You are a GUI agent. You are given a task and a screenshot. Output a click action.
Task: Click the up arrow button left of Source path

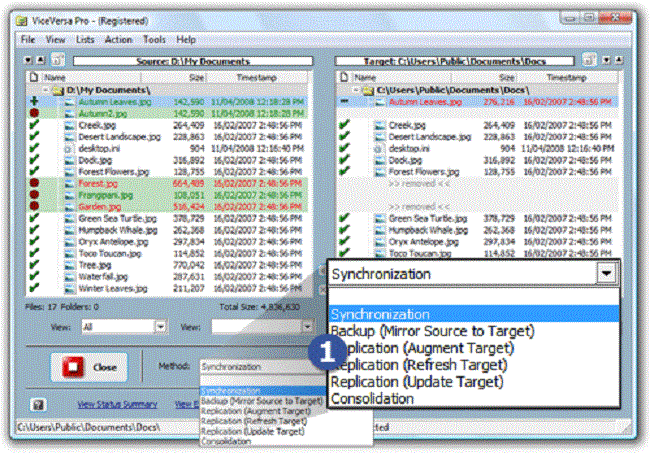click(x=41, y=61)
